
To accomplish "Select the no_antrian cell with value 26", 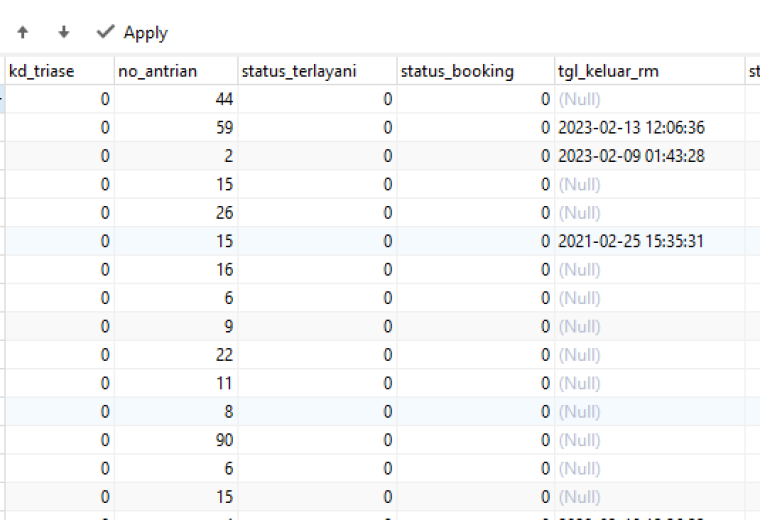I will tap(176, 213).
